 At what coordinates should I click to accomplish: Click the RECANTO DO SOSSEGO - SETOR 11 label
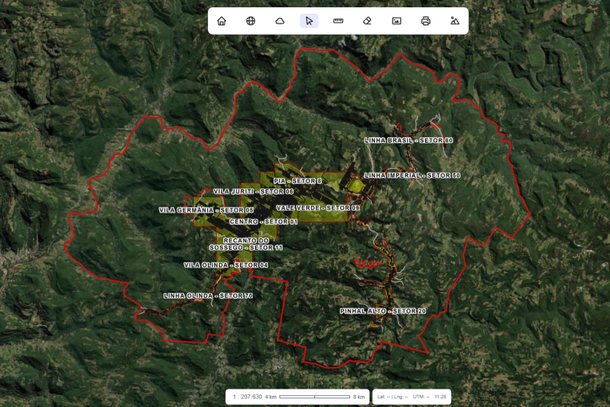[x=246, y=244]
